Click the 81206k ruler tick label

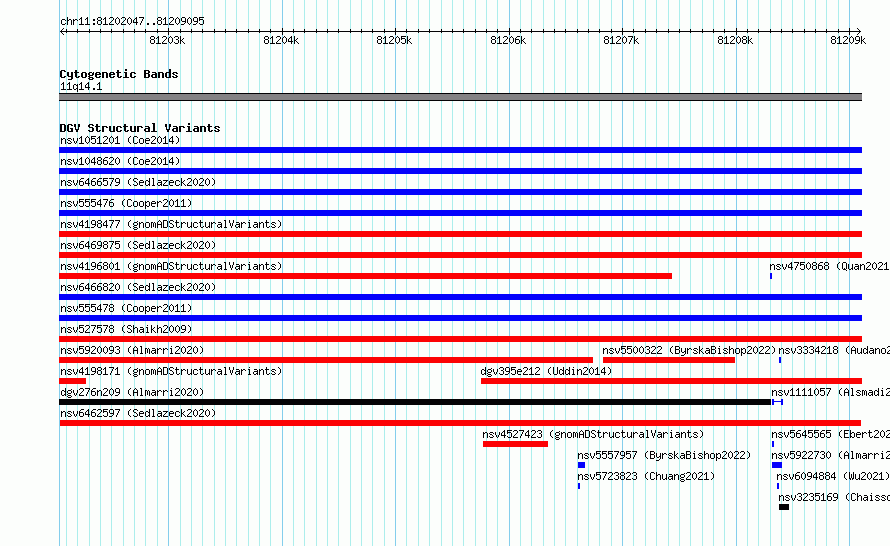pyautogui.click(x=508, y=40)
